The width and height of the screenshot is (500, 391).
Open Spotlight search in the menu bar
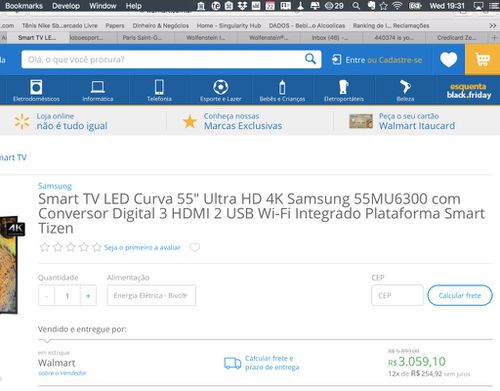pos(356,6)
